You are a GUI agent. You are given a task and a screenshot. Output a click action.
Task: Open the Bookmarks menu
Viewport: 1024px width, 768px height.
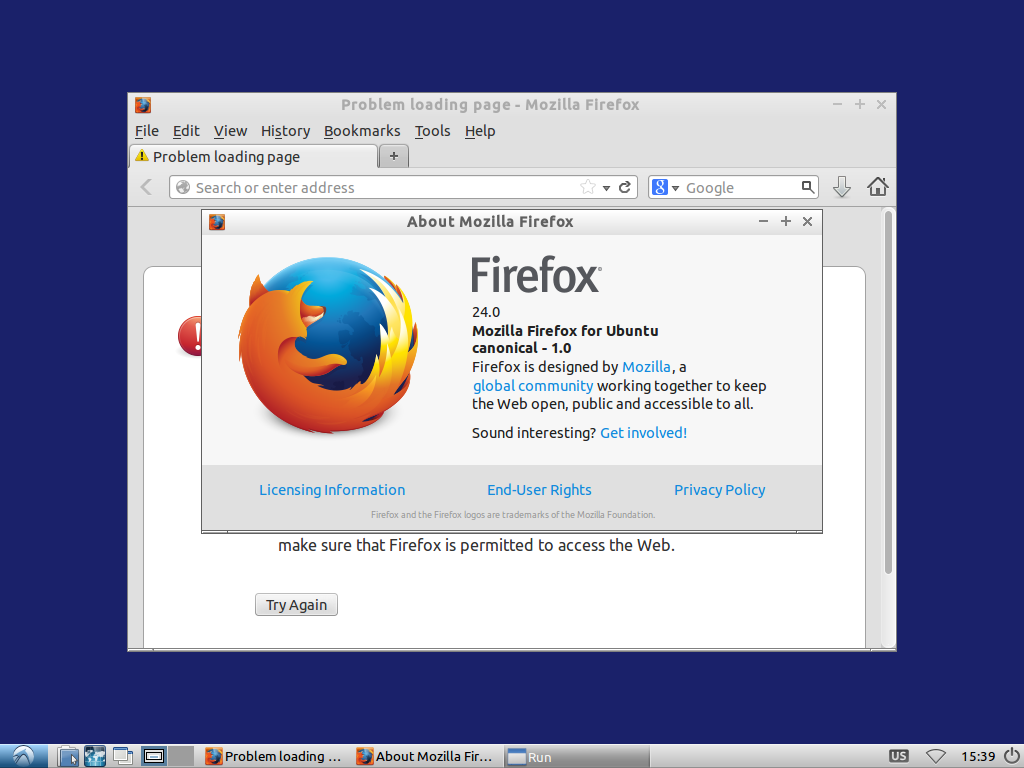[362, 131]
